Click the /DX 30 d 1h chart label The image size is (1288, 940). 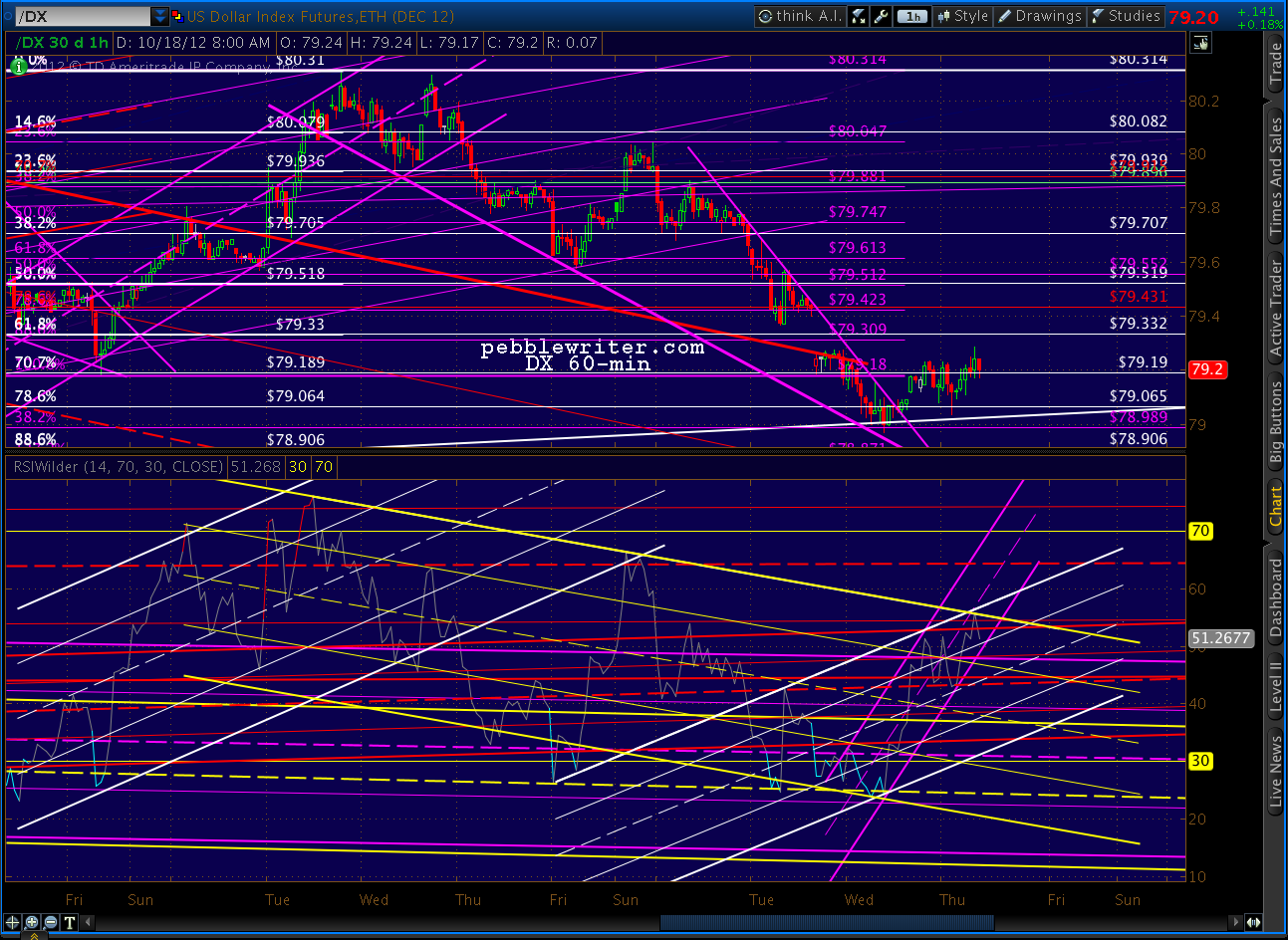click(62, 43)
